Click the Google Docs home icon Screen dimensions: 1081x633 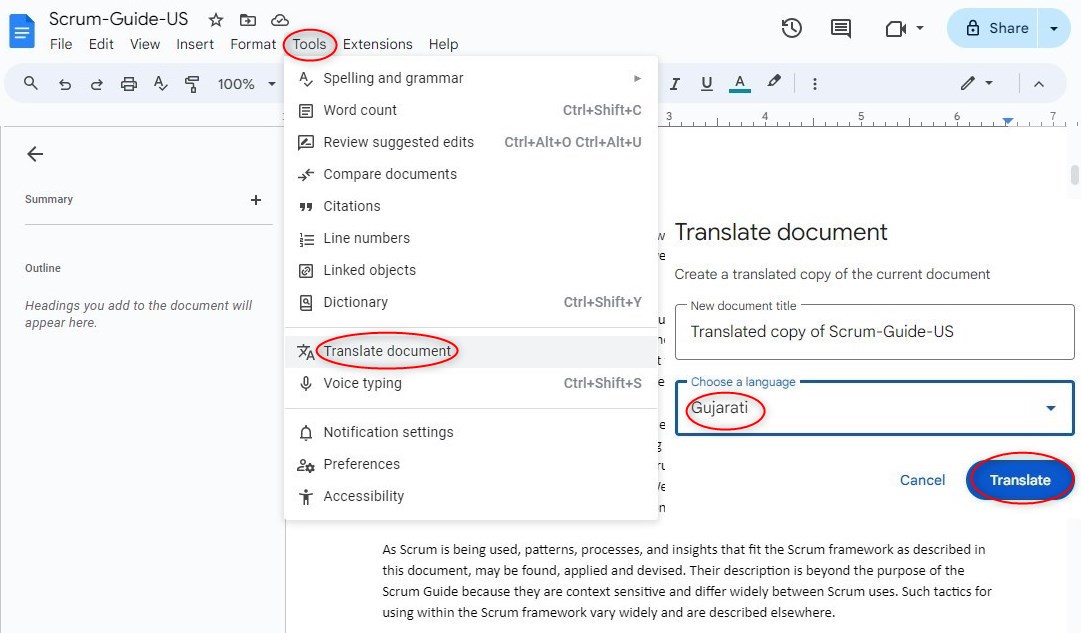coord(21,31)
